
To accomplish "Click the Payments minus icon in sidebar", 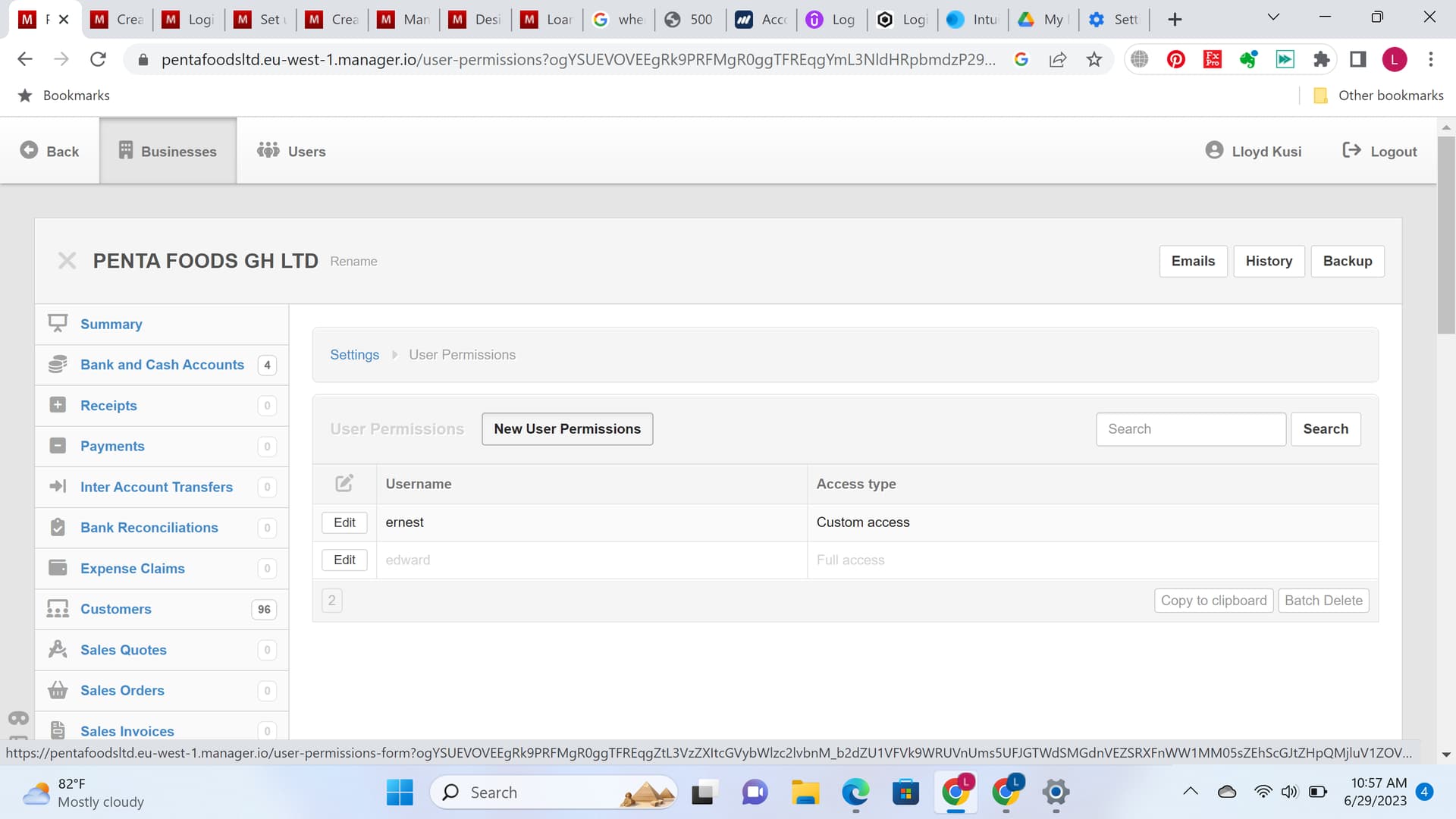I will pyautogui.click(x=58, y=446).
